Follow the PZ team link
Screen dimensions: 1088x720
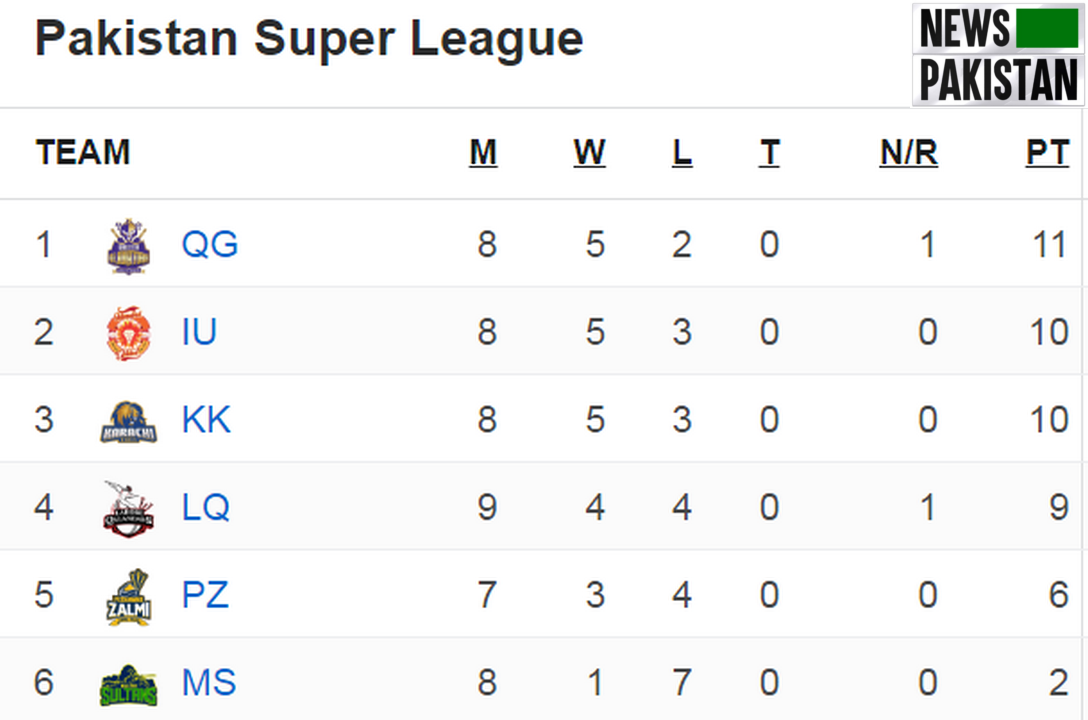(x=205, y=596)
